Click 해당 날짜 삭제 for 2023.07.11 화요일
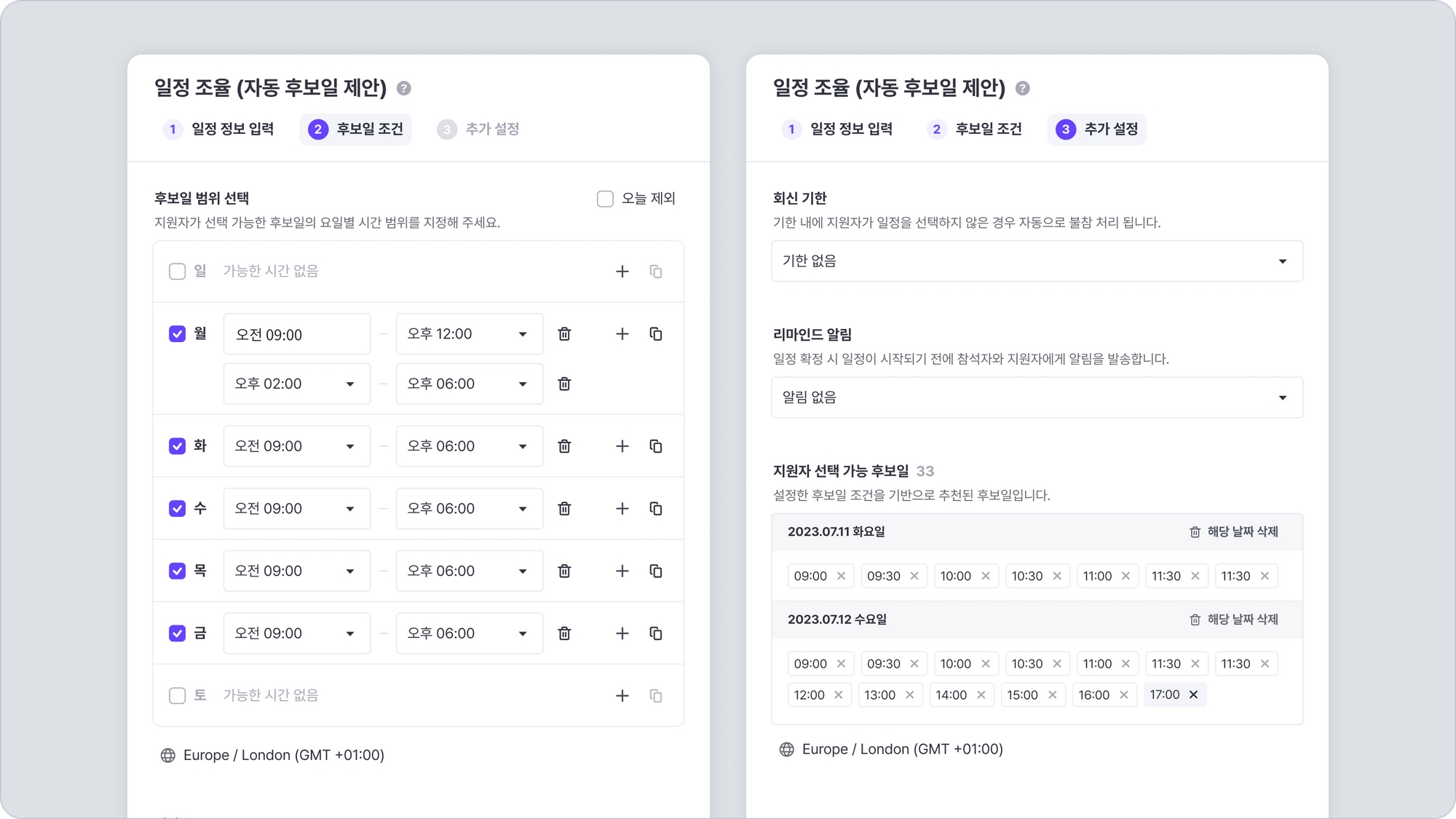 1234,532
